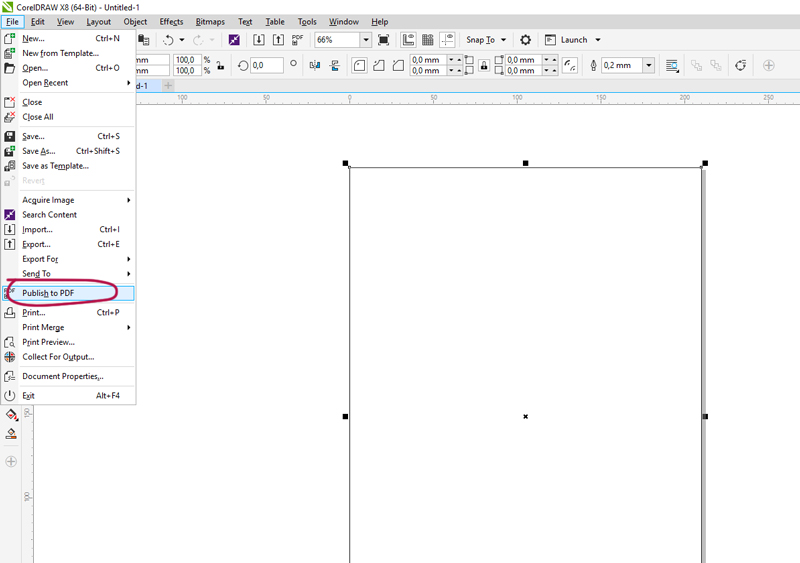Click the rotation angle input field
This screenshot has width=800, height=563.
click(266, 65)
